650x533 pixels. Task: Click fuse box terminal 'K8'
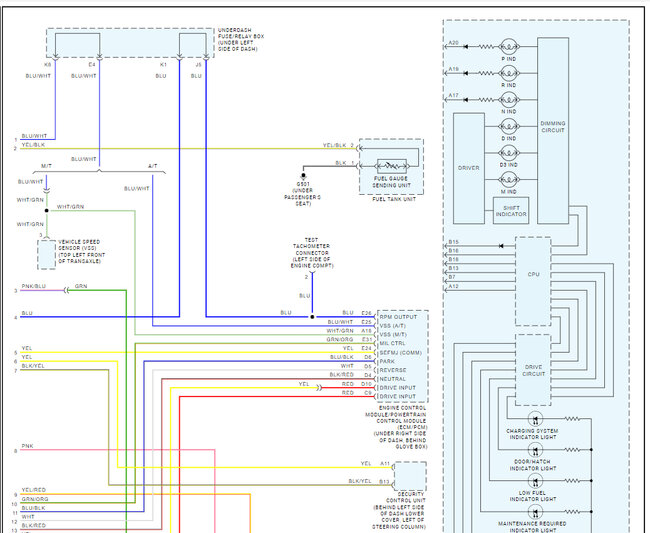(x=47, y=65)
